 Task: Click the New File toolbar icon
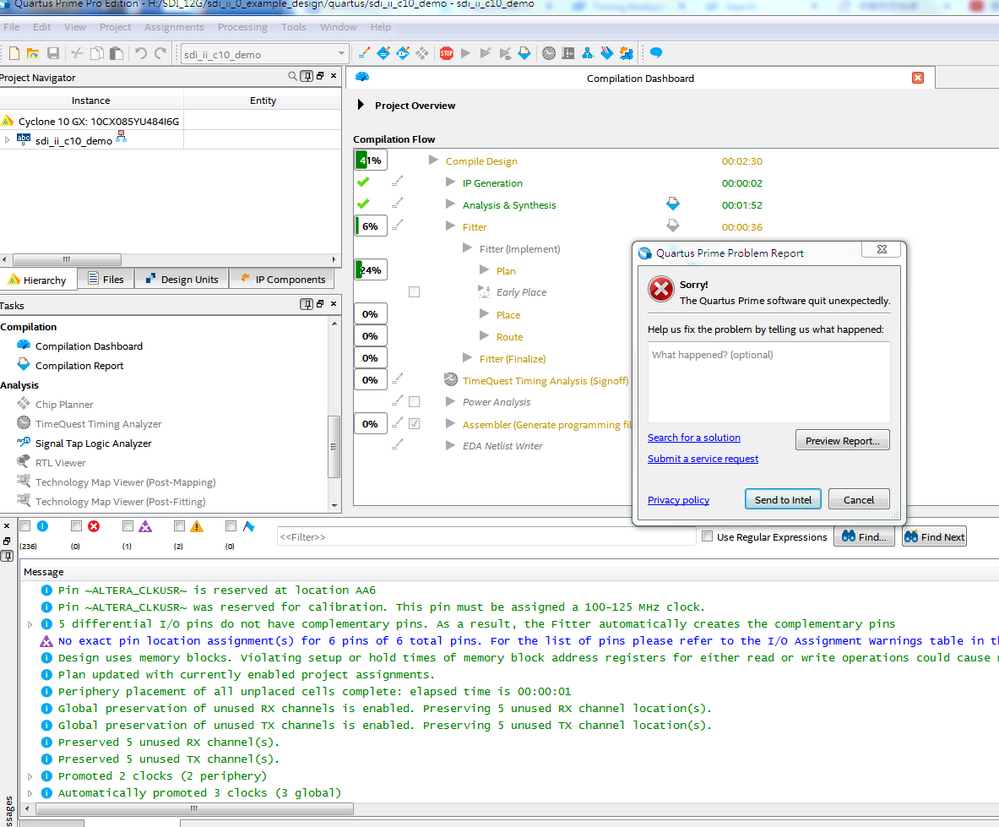(x=14, y=53)
